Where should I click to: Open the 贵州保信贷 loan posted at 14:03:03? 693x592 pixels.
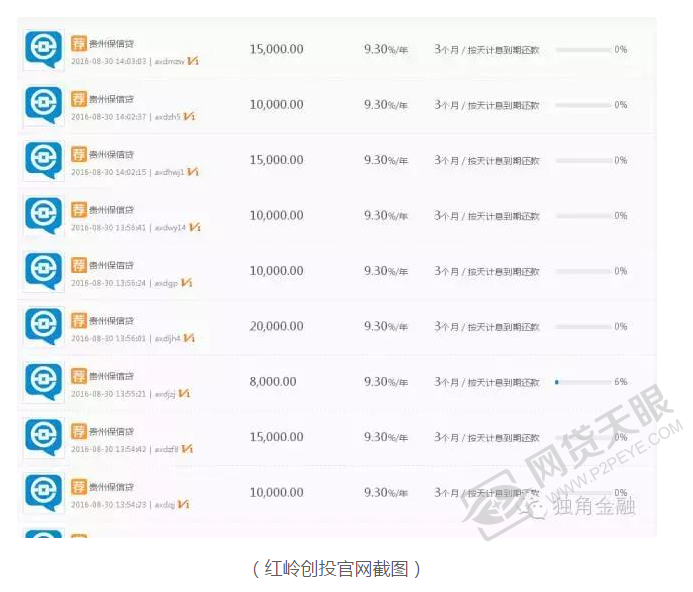pyautogui.click(x=111, y=44)
